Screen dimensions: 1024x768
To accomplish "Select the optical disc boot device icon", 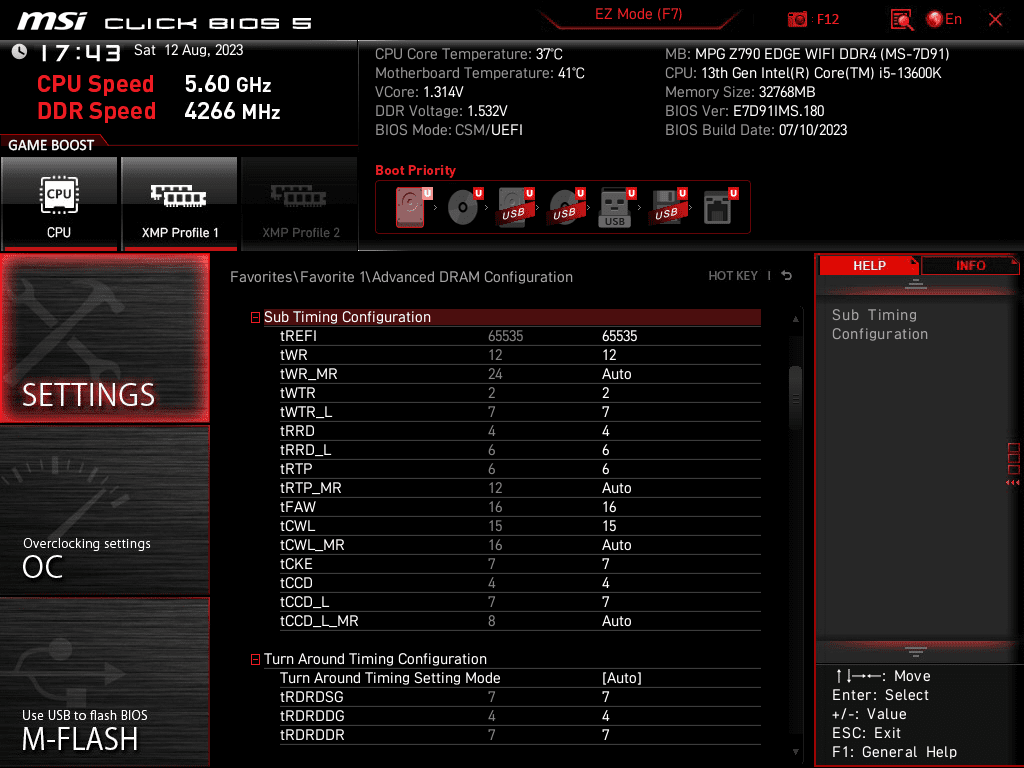I will (x=465, y=207).
